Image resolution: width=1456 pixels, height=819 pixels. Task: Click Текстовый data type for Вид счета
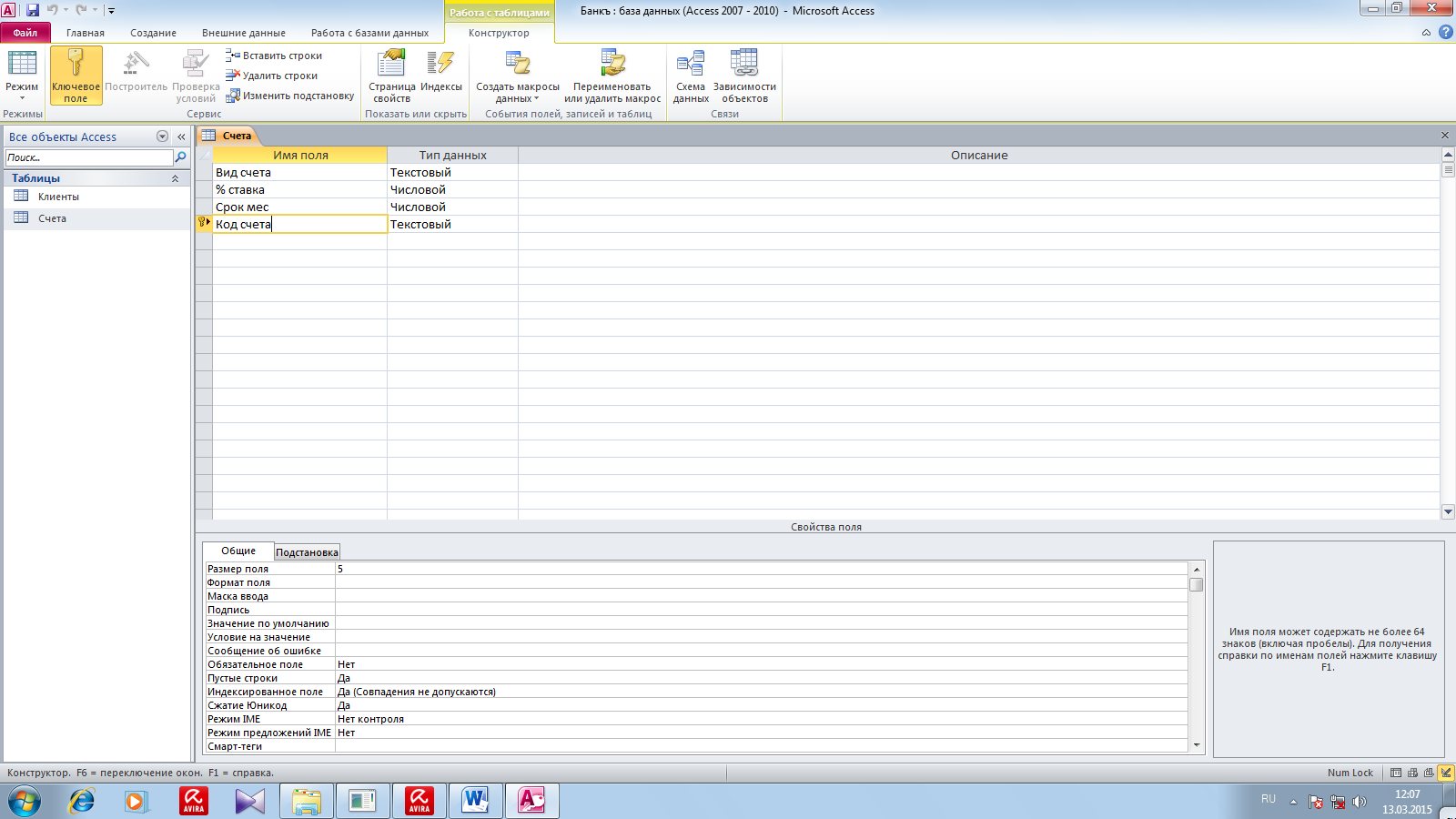point(452,172)
